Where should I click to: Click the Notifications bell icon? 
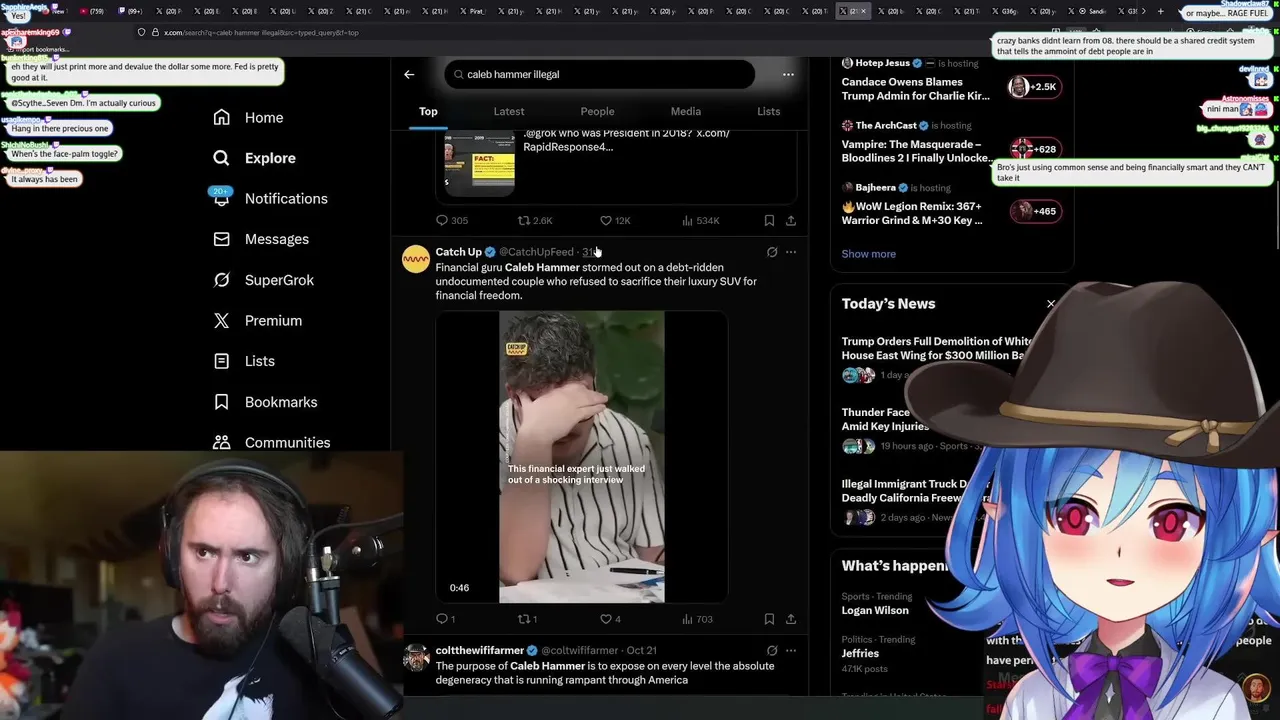(x=222, y=198)
